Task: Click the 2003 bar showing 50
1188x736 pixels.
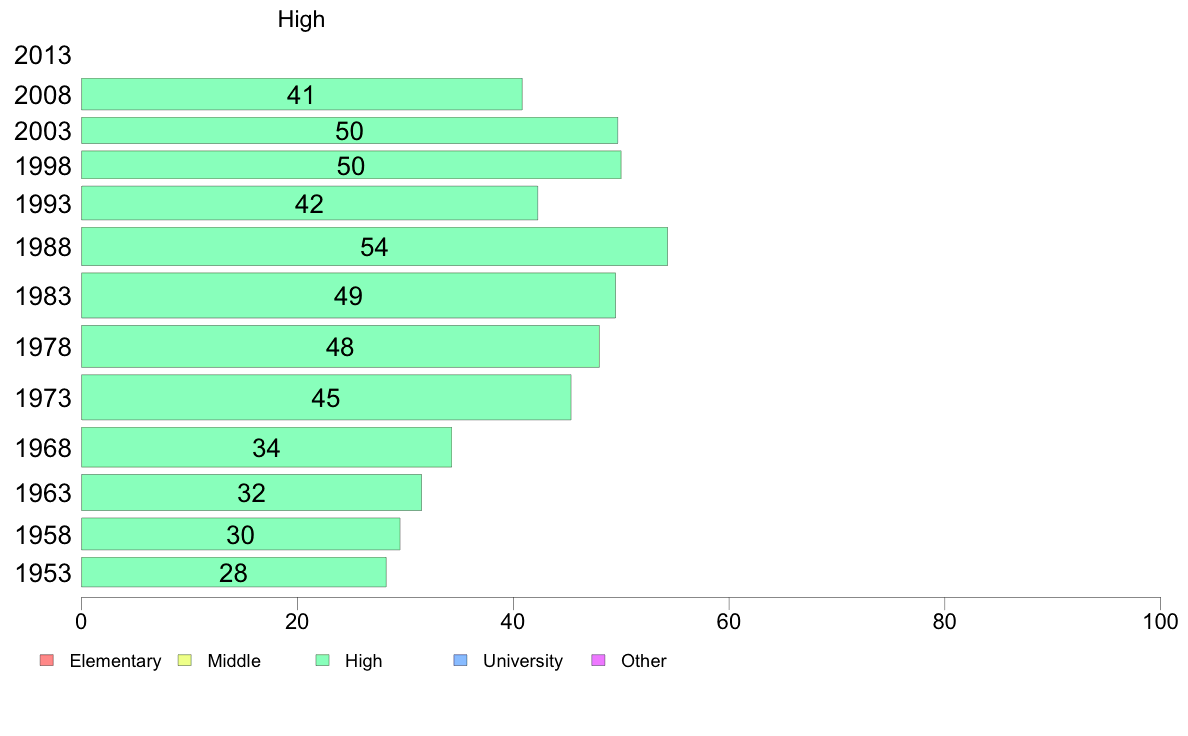Action: pos(349,130)
